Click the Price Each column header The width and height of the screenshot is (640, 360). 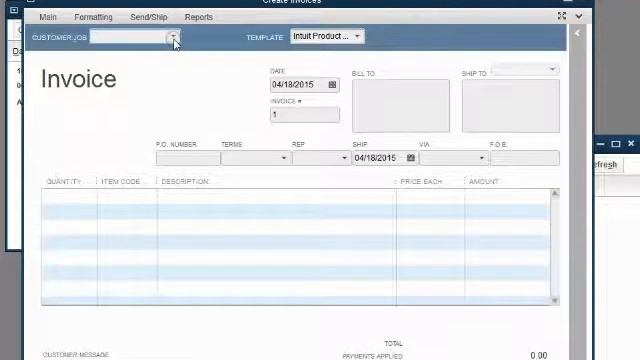click(x=421, y=182)
